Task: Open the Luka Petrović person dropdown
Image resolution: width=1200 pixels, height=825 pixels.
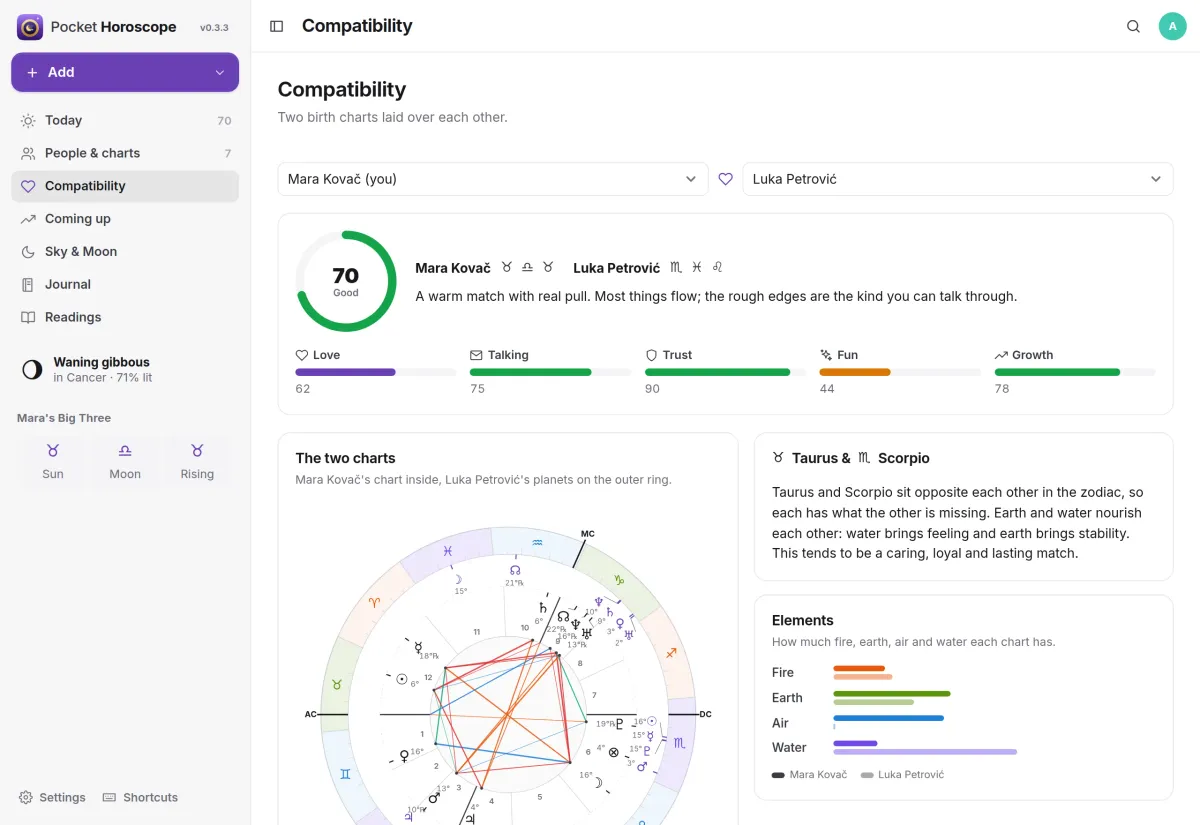Action: pyautogui.click(x=958, y=179)
